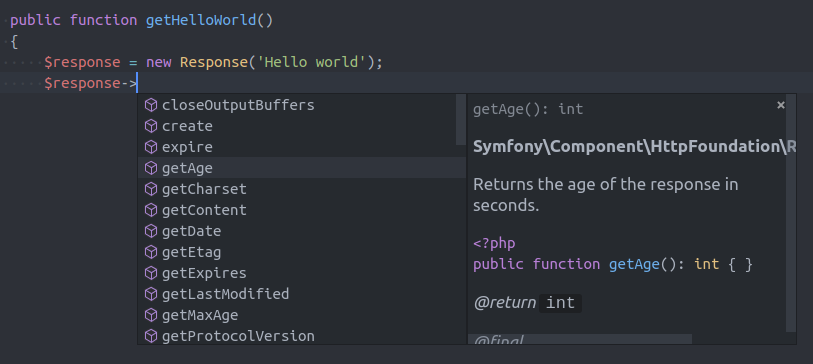Select the getAge completion suggestion
The image size is (813, 364).
[x=302, y=168]
